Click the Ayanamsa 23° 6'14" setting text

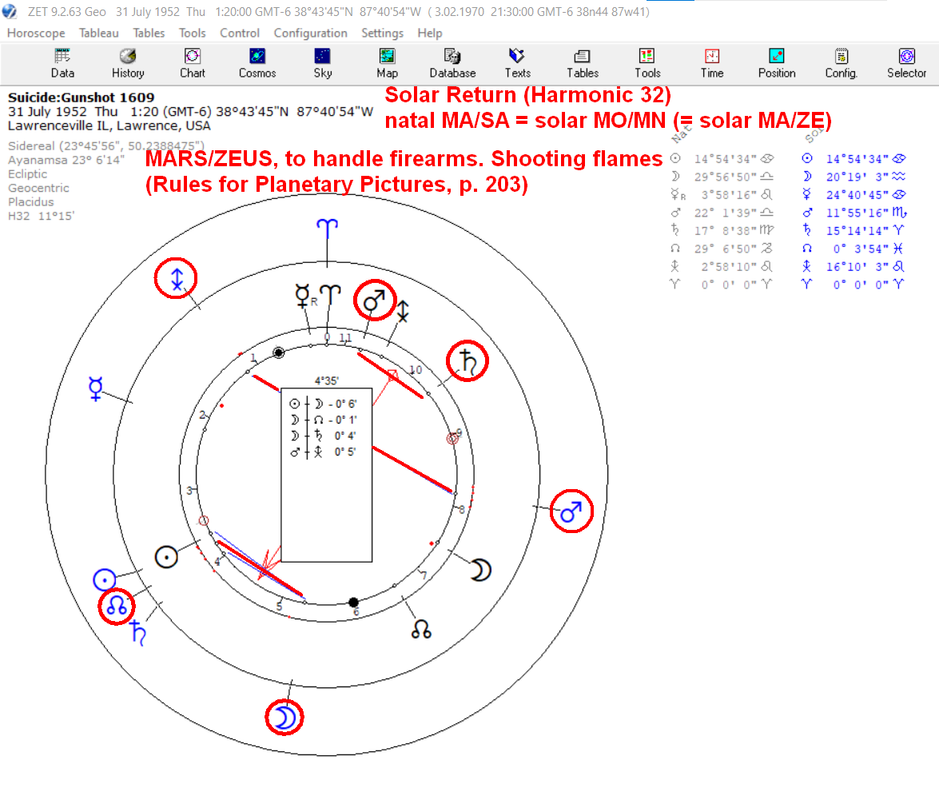[66, 160]
